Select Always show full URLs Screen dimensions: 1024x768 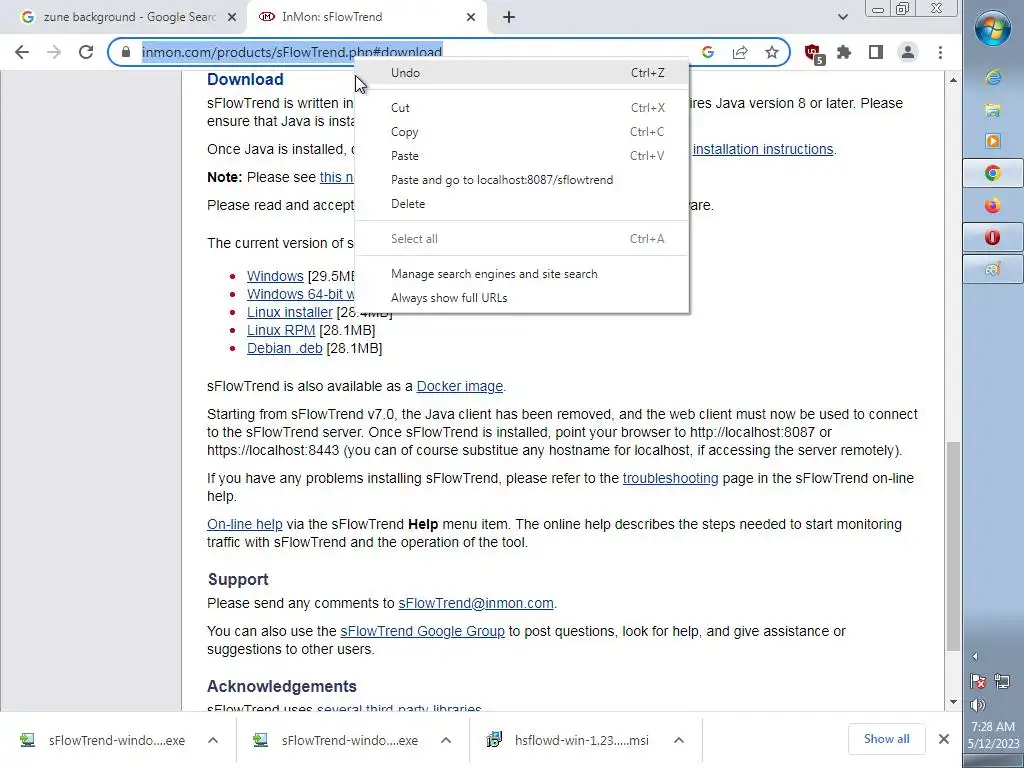tap(522, 298)
